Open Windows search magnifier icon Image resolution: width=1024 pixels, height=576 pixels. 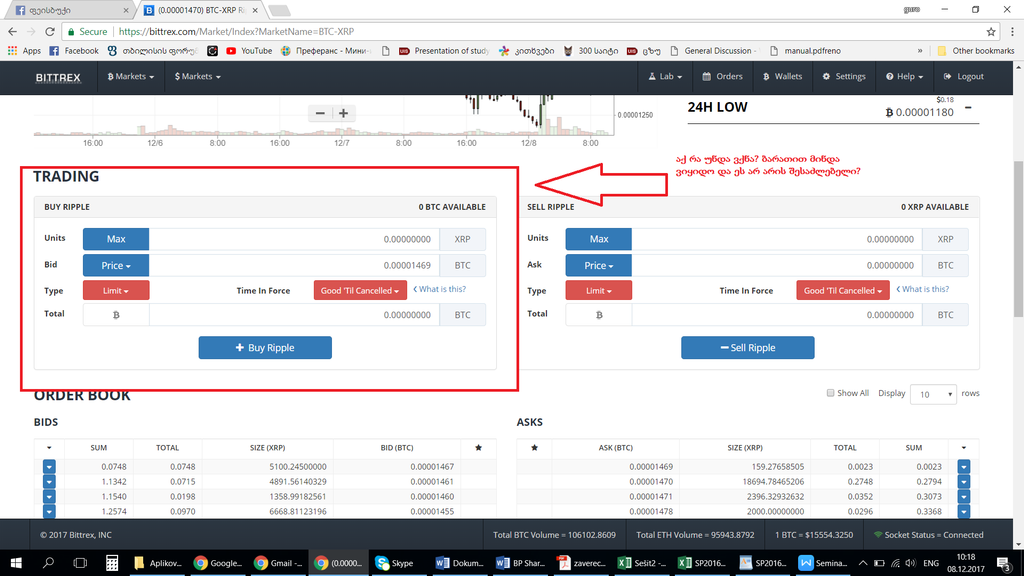(48, 563)
